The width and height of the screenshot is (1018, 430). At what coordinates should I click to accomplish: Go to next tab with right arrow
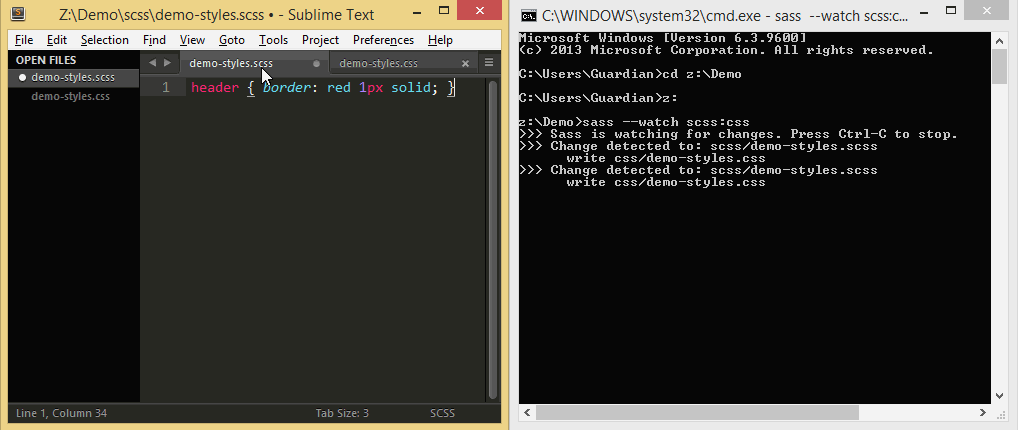pos(168,63)
